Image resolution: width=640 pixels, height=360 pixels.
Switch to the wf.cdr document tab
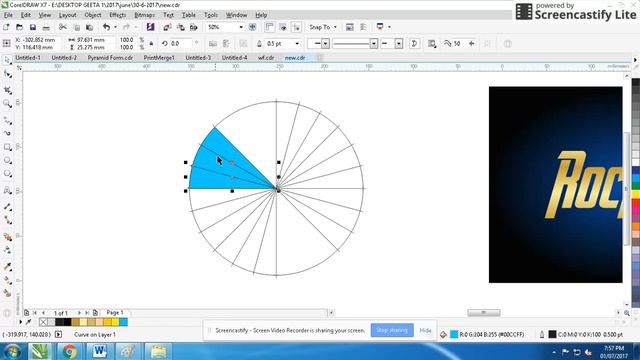click(x=266, y=58)
